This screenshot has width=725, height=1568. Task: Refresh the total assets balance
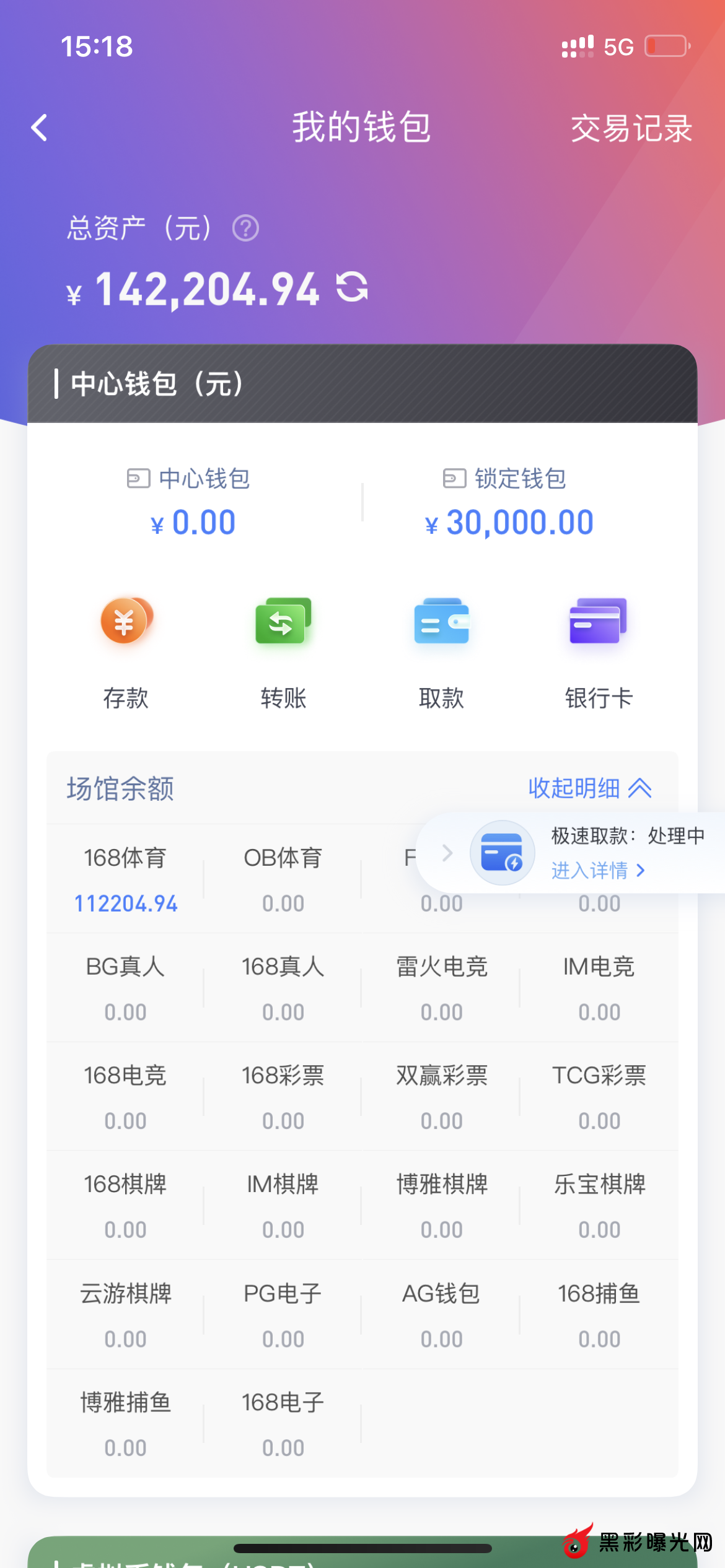coord(352,288)
